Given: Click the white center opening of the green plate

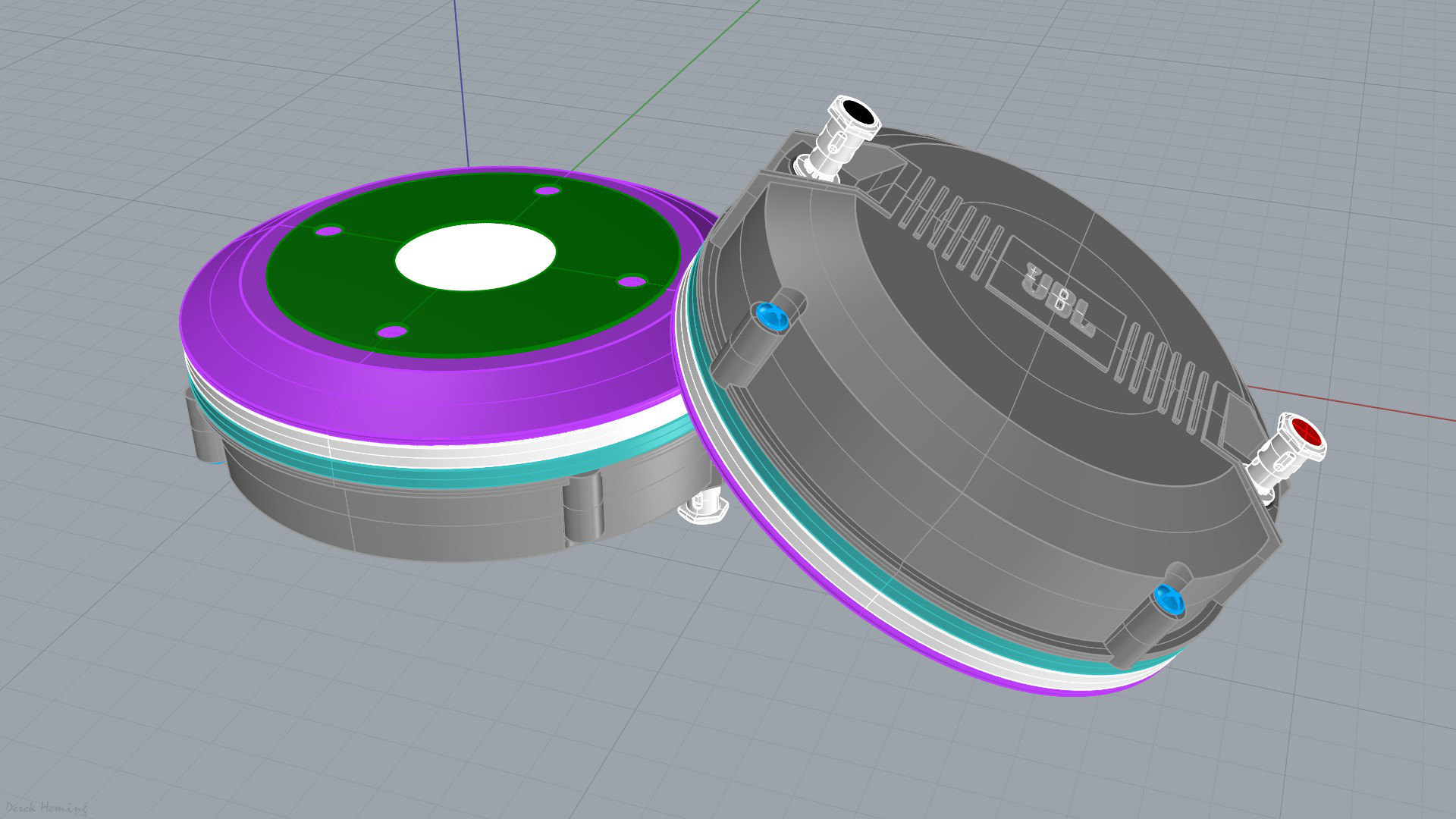Looking at the screenshot, I should pyautogui.click(x=475, y=256).
